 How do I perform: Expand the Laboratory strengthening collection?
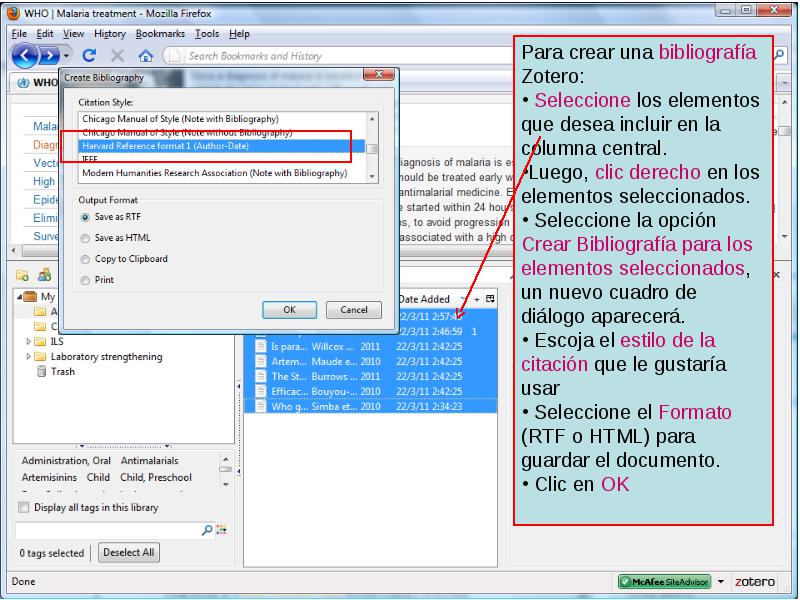click(x=29, y=357)
